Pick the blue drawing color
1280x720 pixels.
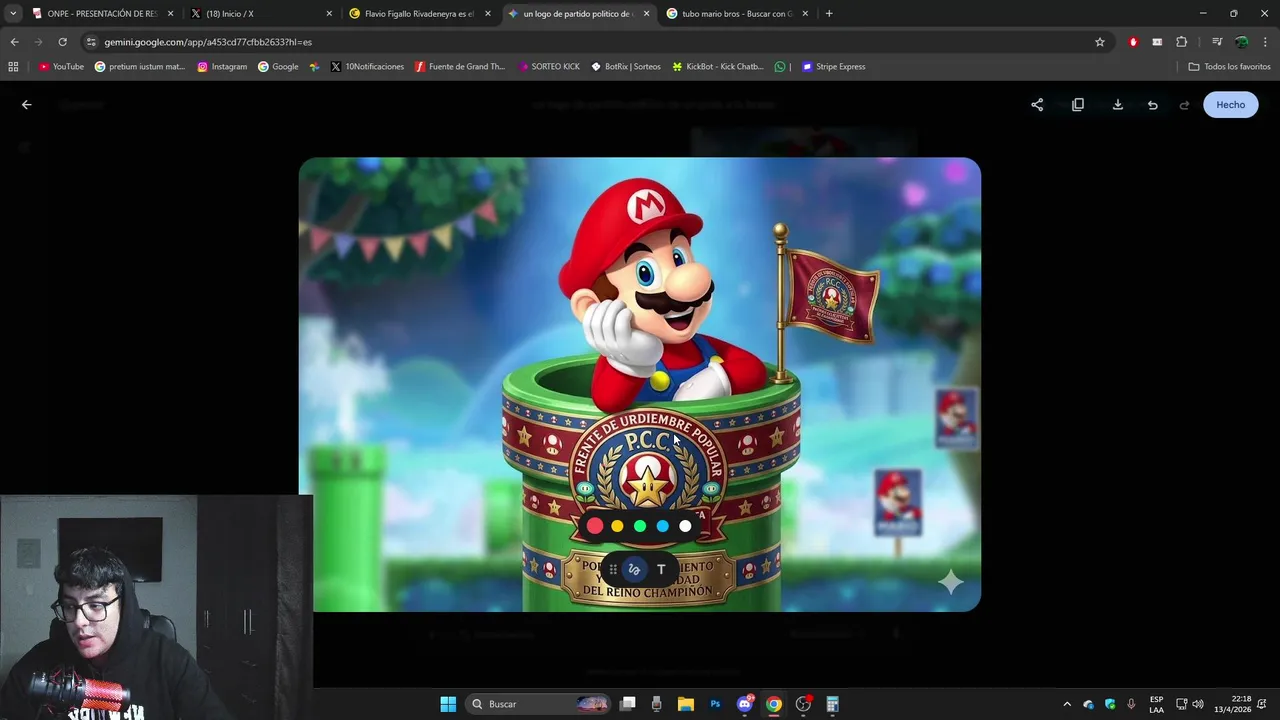coord(662,526)
